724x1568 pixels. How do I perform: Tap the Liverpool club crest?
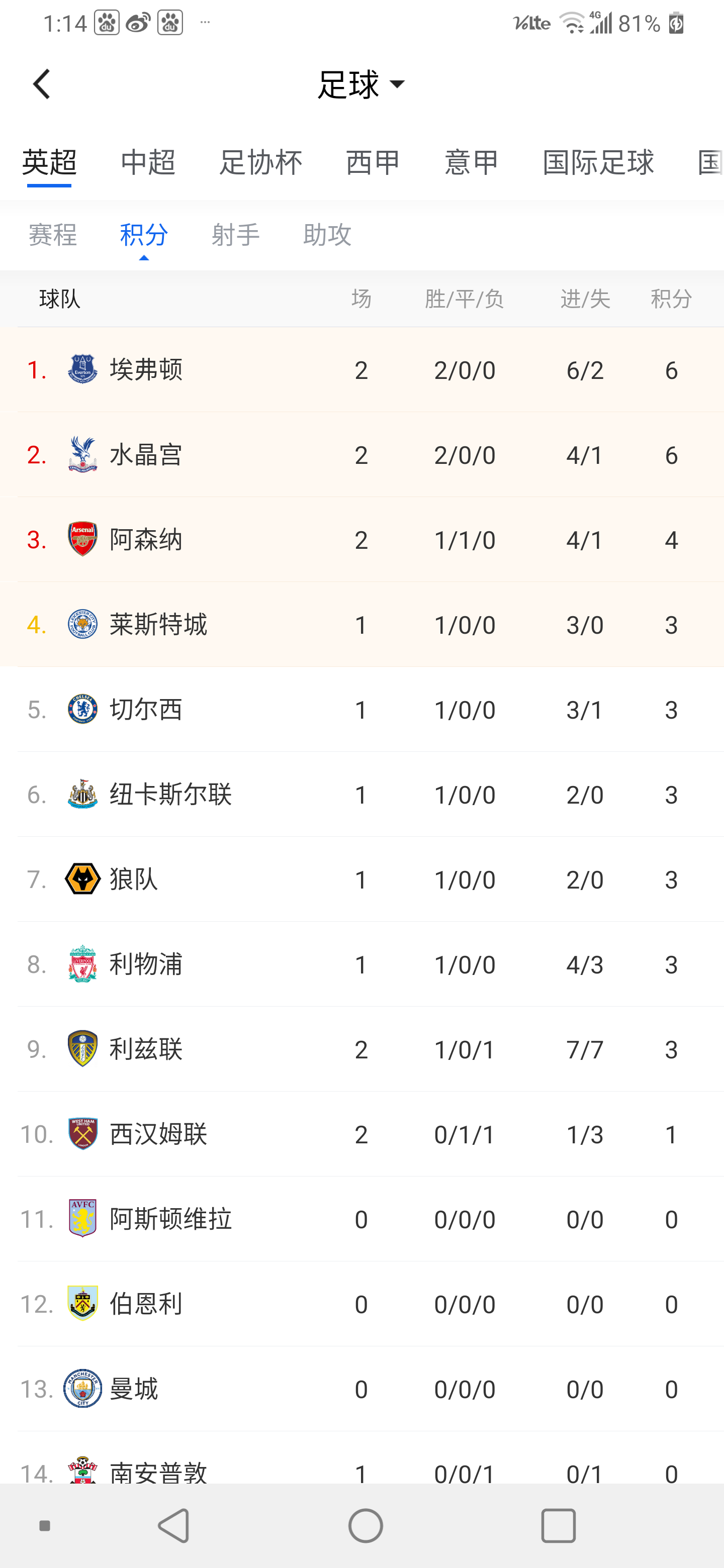[82, 964]
